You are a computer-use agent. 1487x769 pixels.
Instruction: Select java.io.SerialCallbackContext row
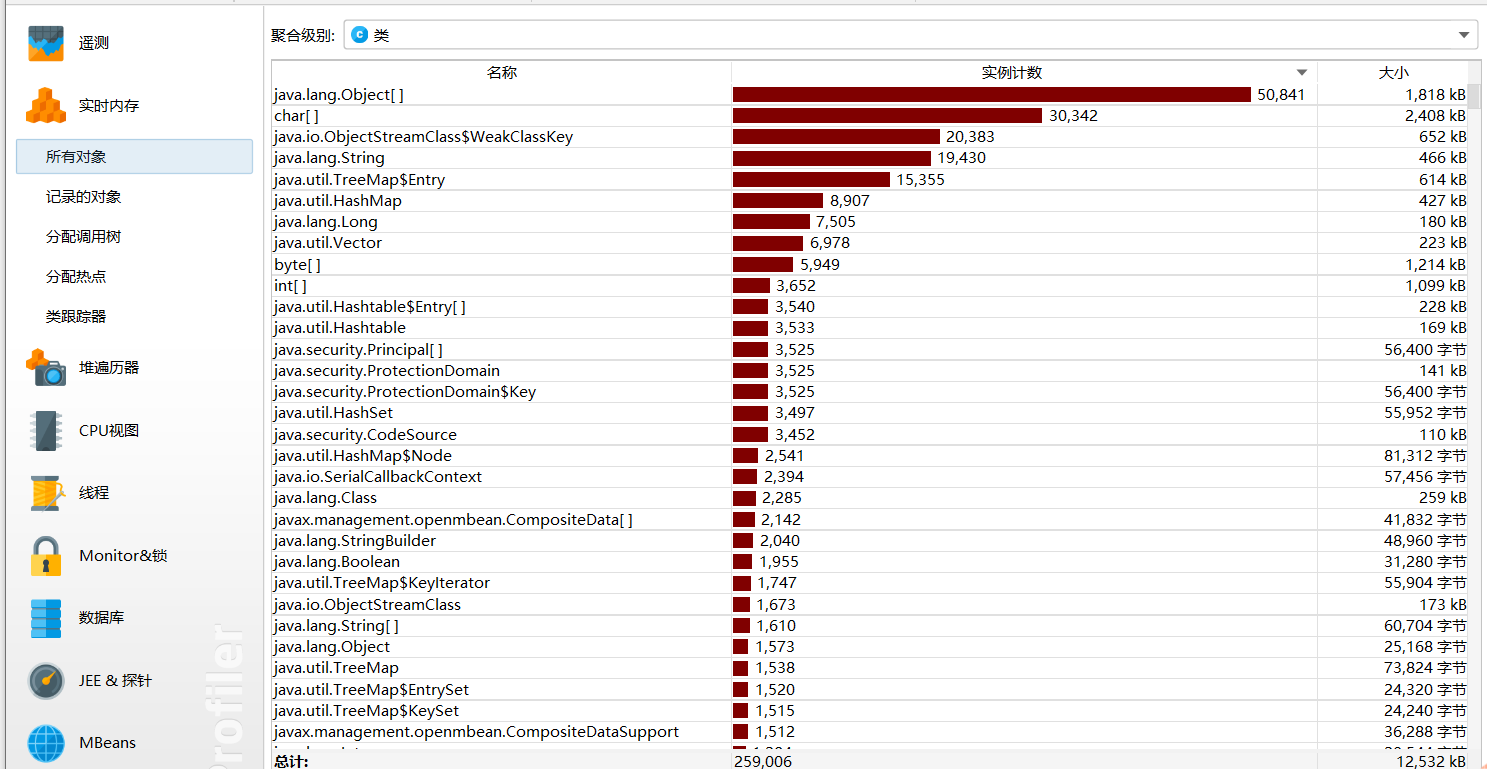[870, 477]
